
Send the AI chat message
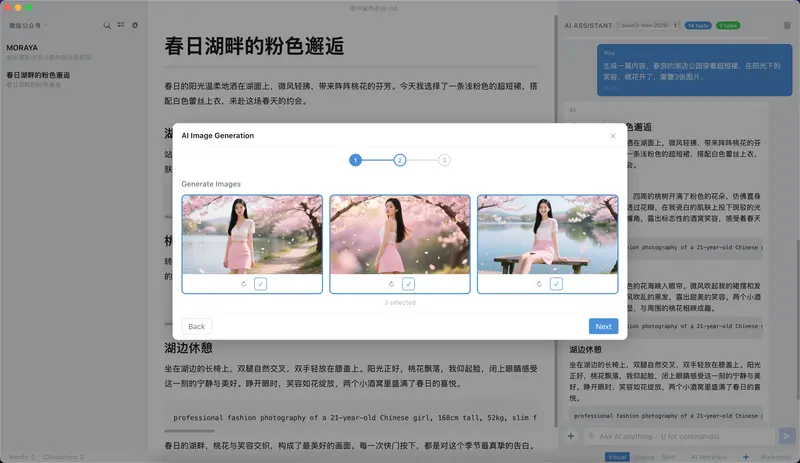tap(787, 436)
